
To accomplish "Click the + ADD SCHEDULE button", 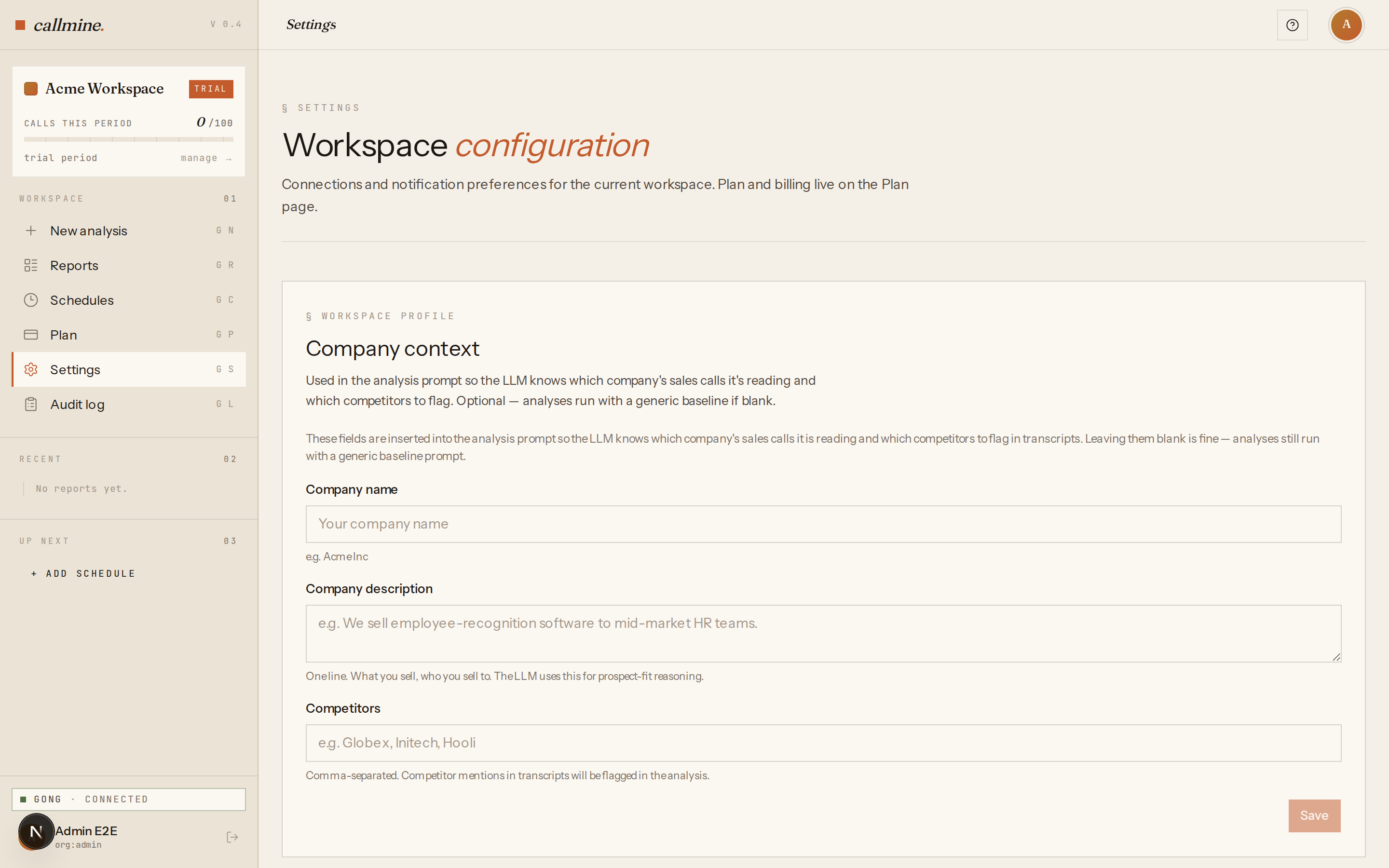I will tap(84, 573).
